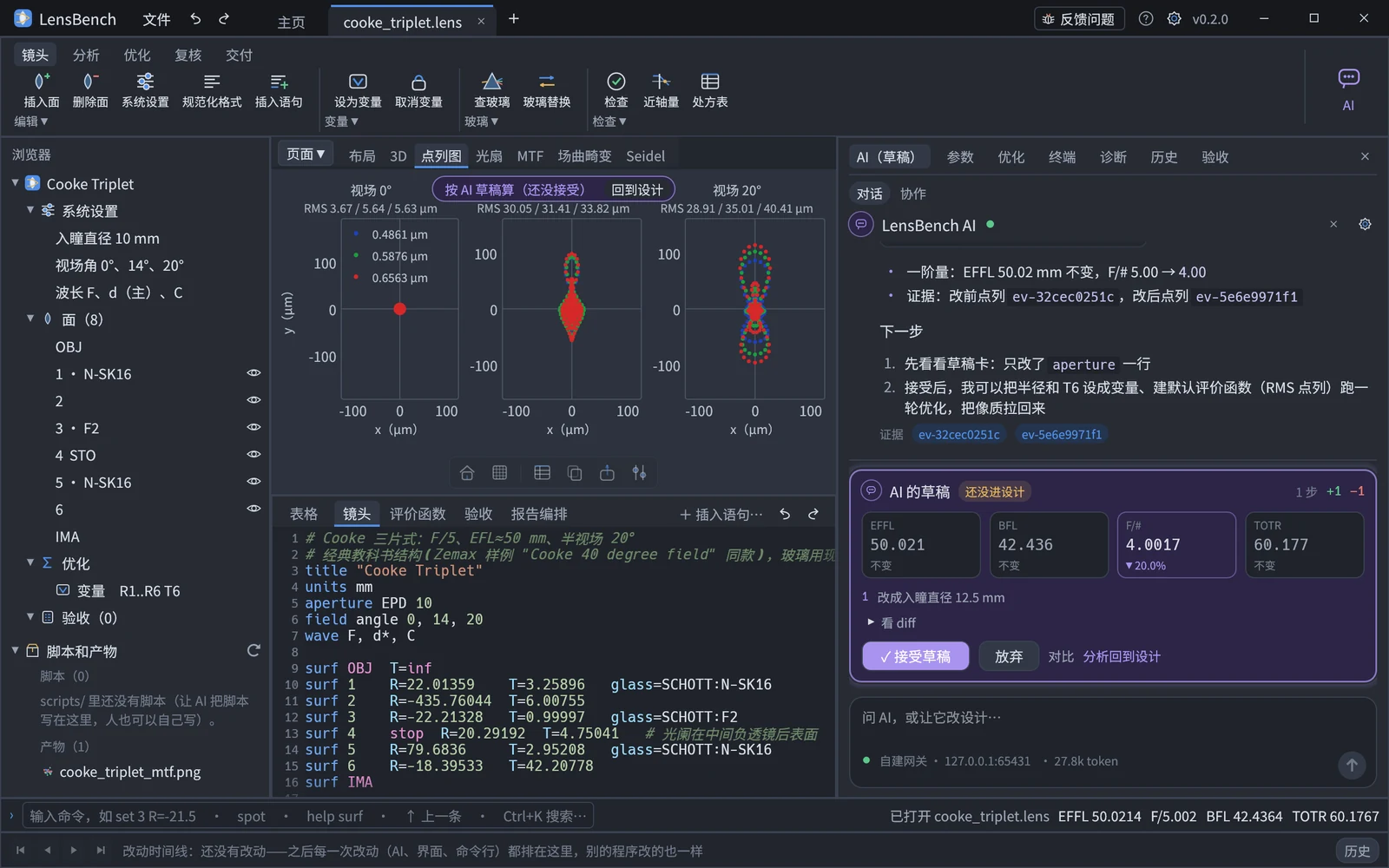Open the 玻璃 group dropdown

point(481,122)
